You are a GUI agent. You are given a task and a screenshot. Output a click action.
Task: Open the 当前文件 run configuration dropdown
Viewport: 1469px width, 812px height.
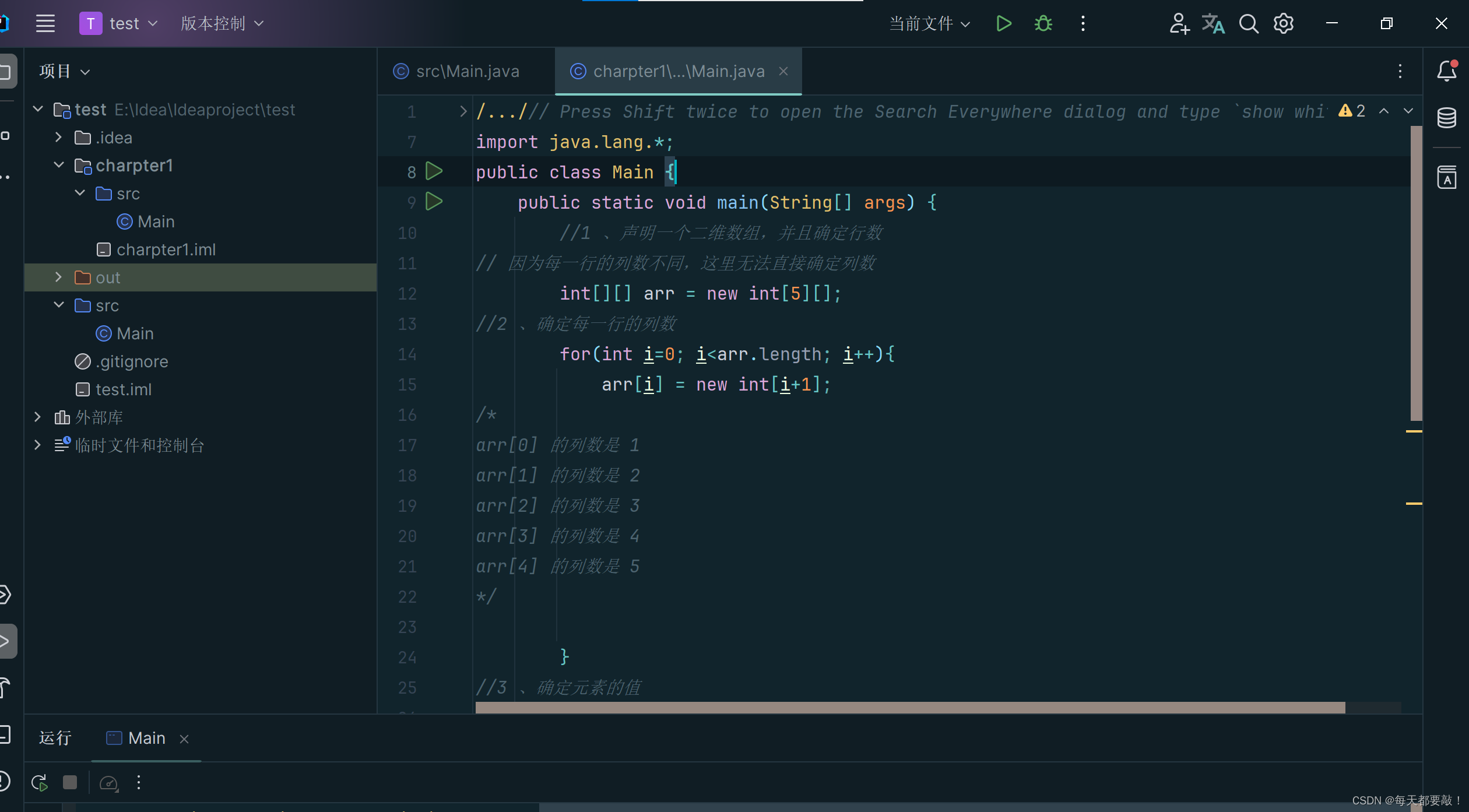pyautogui.click(x=929, y=24)
